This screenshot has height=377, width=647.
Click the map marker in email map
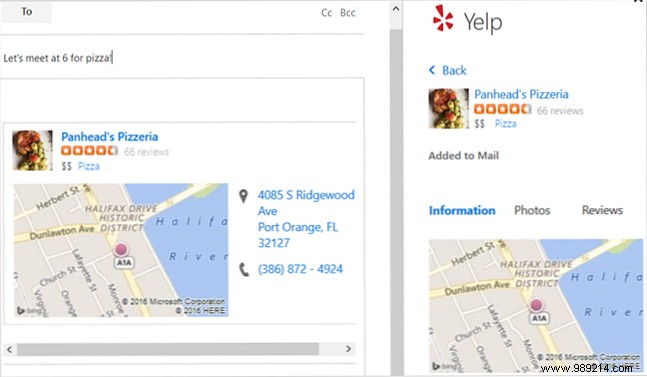coord(121,249)
